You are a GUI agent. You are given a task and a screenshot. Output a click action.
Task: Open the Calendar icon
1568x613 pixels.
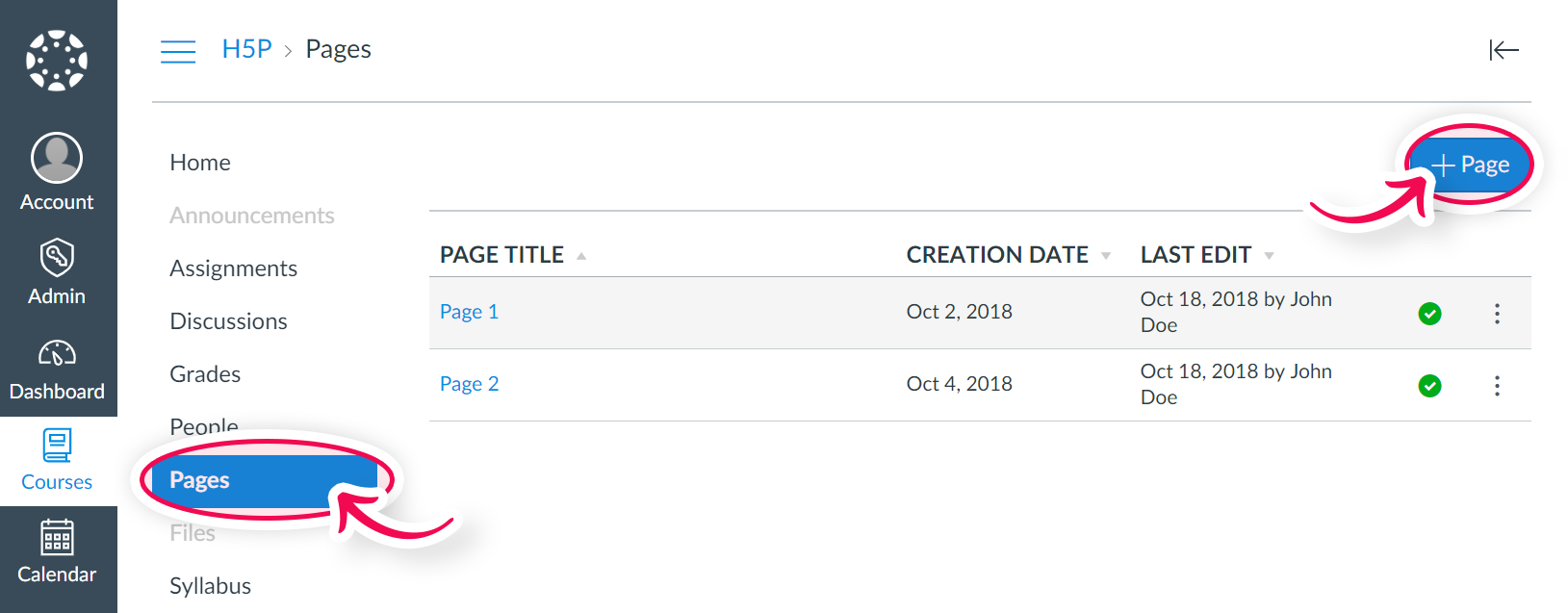coord(57,537)
